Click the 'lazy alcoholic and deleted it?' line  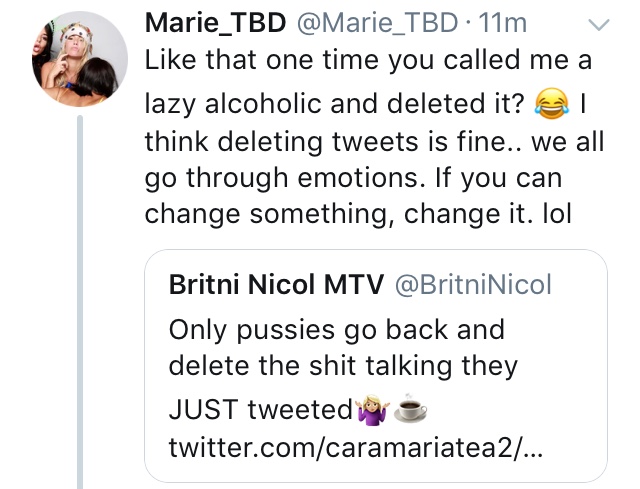[x=334, y=104]
